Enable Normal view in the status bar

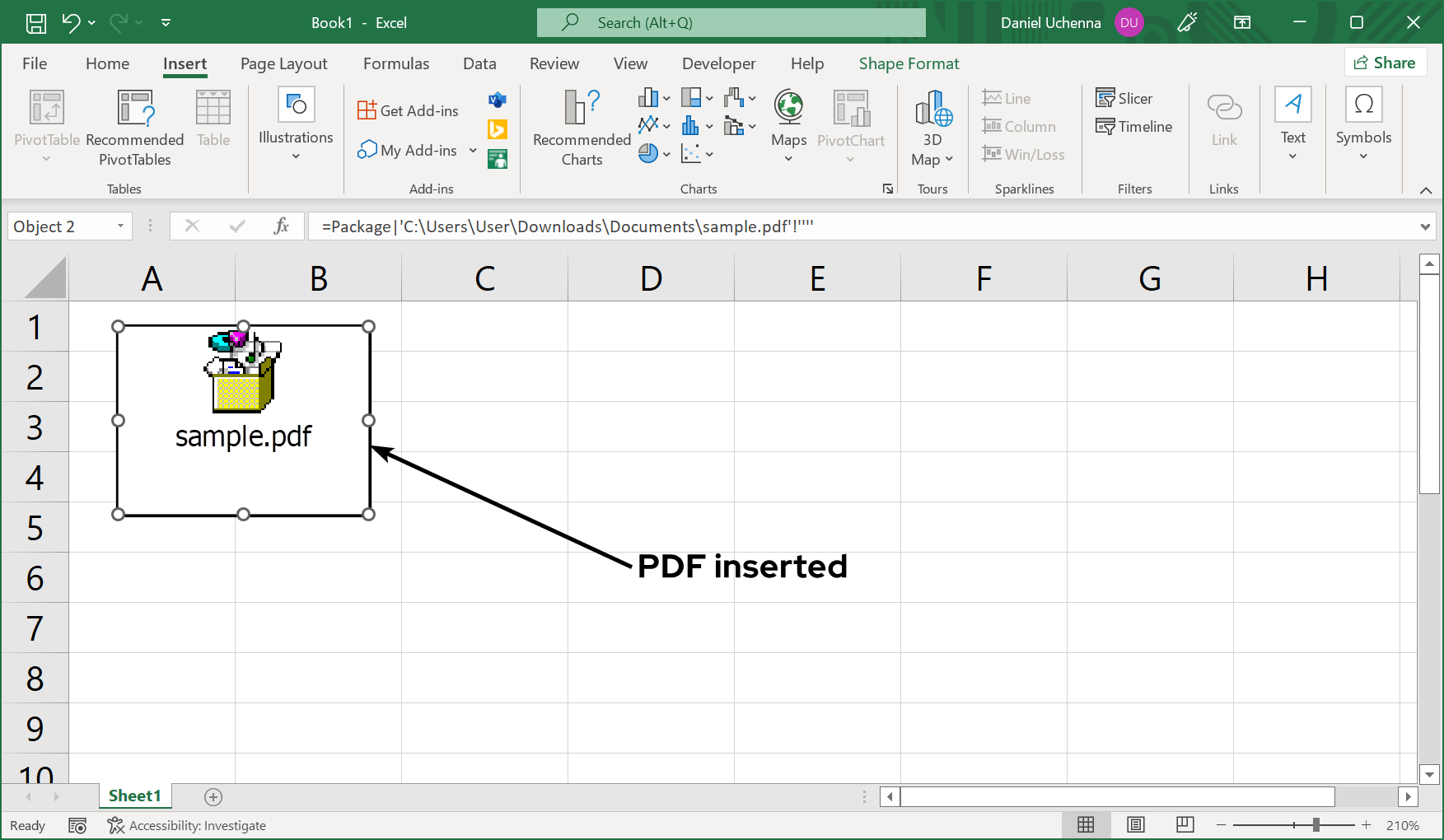coord(1086,824)
